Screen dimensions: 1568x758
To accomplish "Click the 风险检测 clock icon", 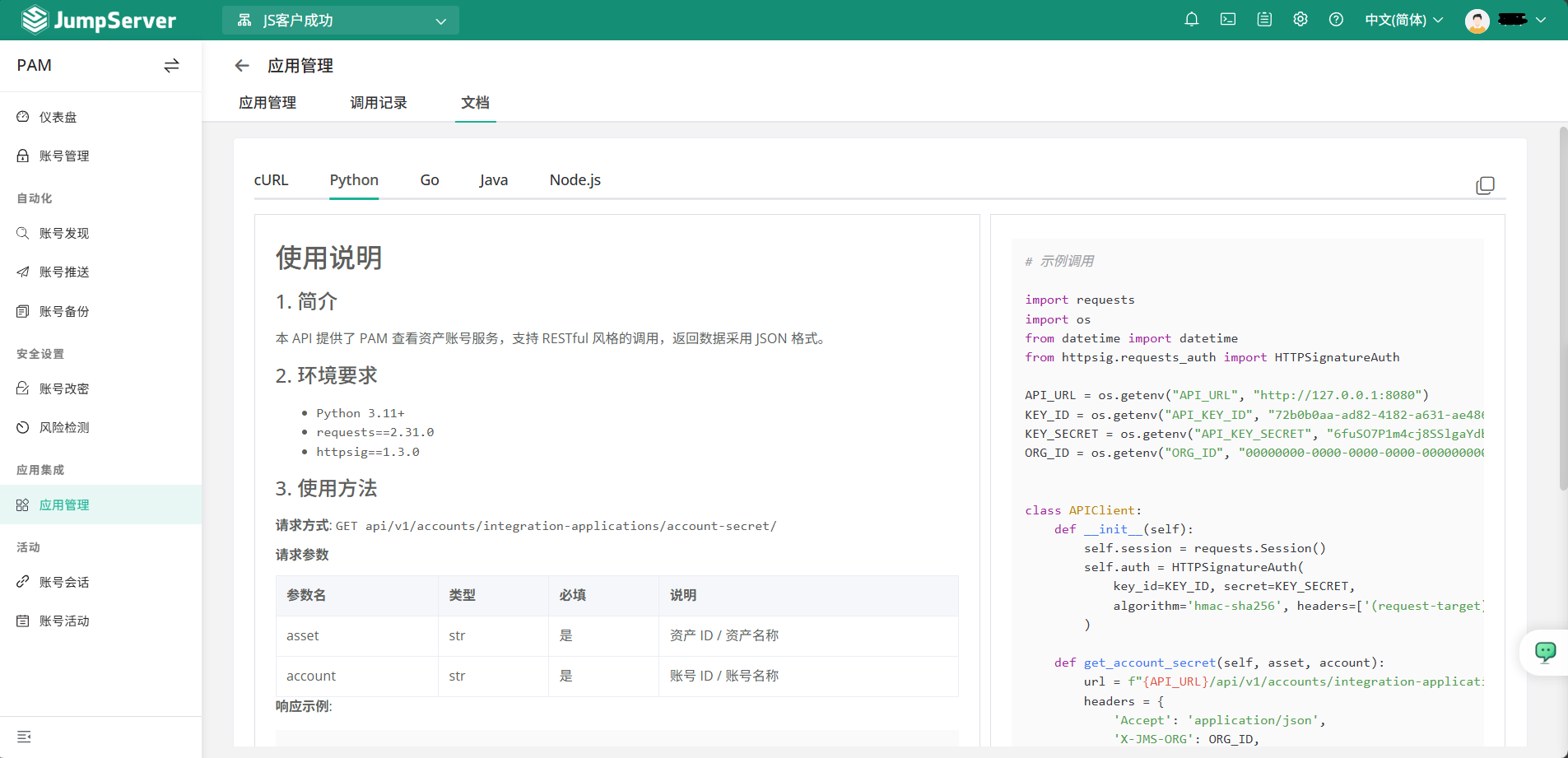I will pyautogui.click(x=23, y=427).
